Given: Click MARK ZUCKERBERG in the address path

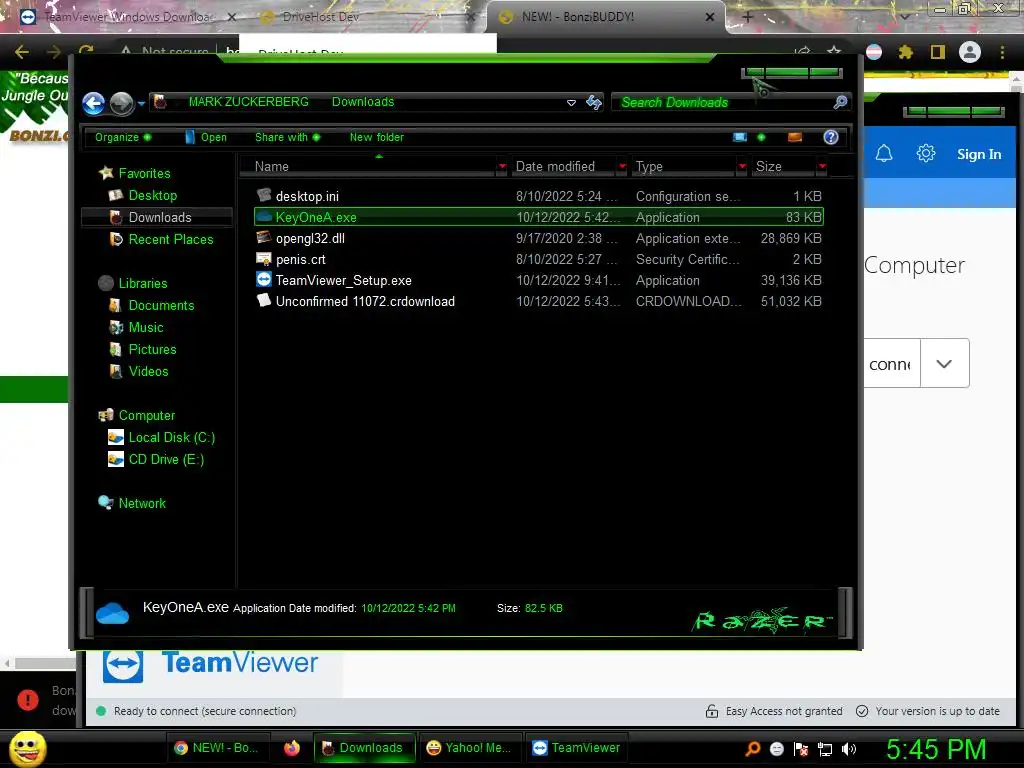Looking at the screenshot, I should [248, 102].
